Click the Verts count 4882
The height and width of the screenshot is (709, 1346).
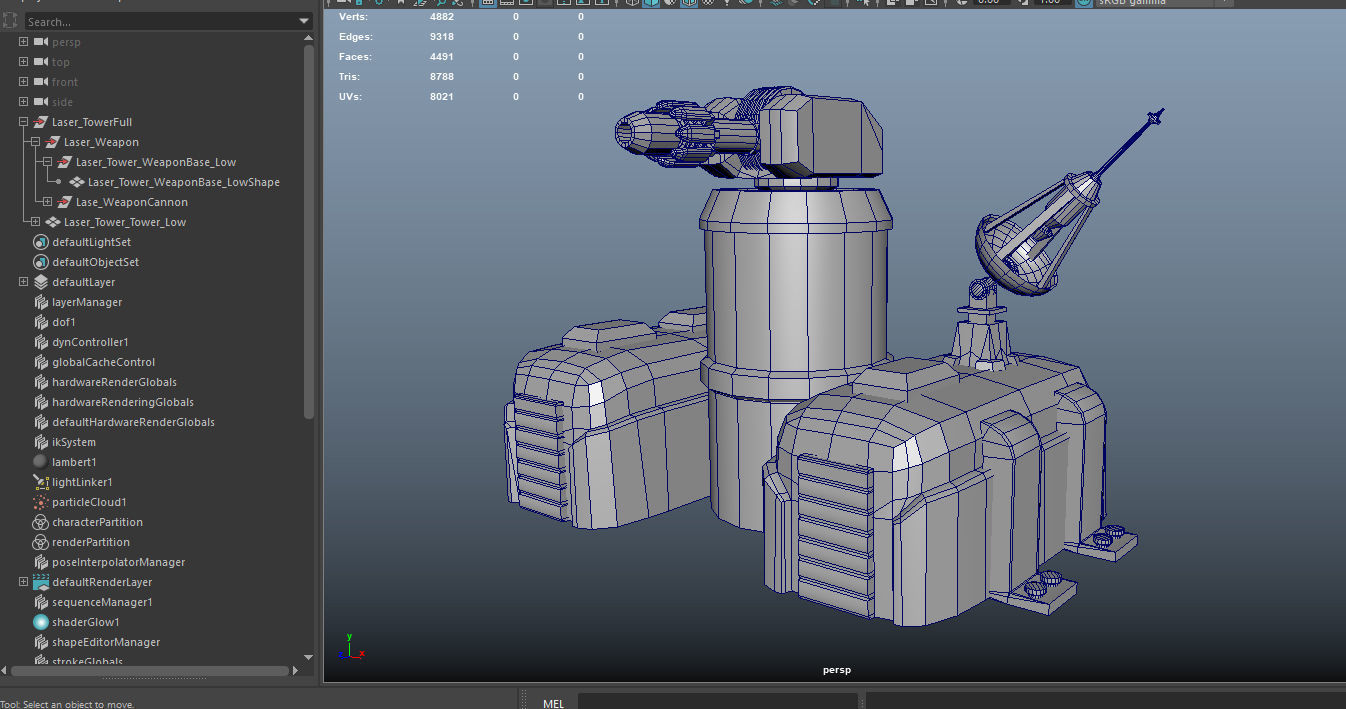click(442, 17)
